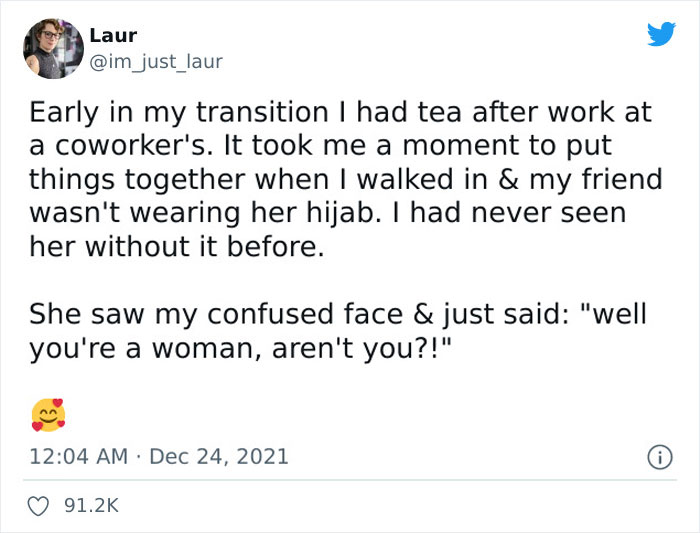Click the display name Laur

[x=113, y=36]
